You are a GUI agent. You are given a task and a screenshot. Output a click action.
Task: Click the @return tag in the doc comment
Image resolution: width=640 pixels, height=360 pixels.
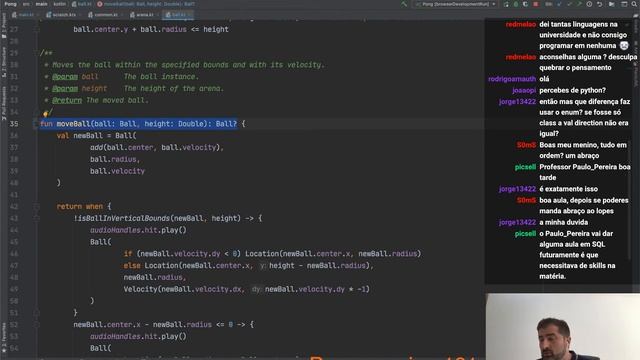(67, 100)
